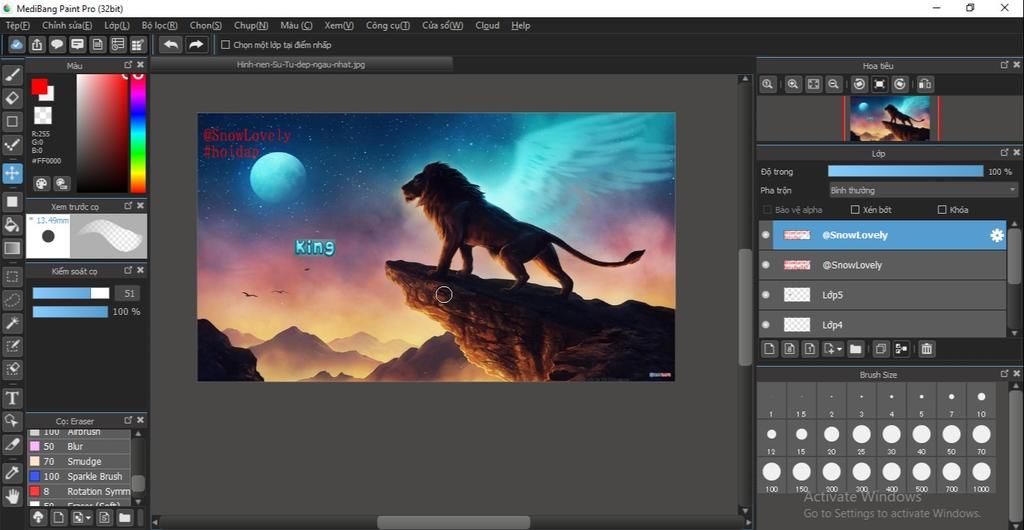Open add-brush dropdown in brush panel
The height and width of the screenshot is (530, 1024).
pos(88,518)
